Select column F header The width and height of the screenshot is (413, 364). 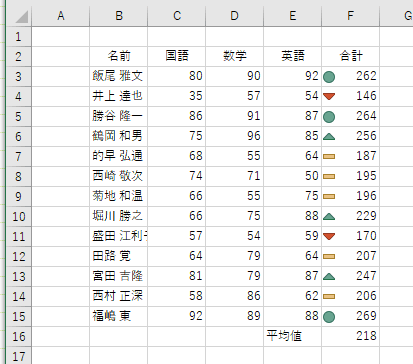(351, 16)
